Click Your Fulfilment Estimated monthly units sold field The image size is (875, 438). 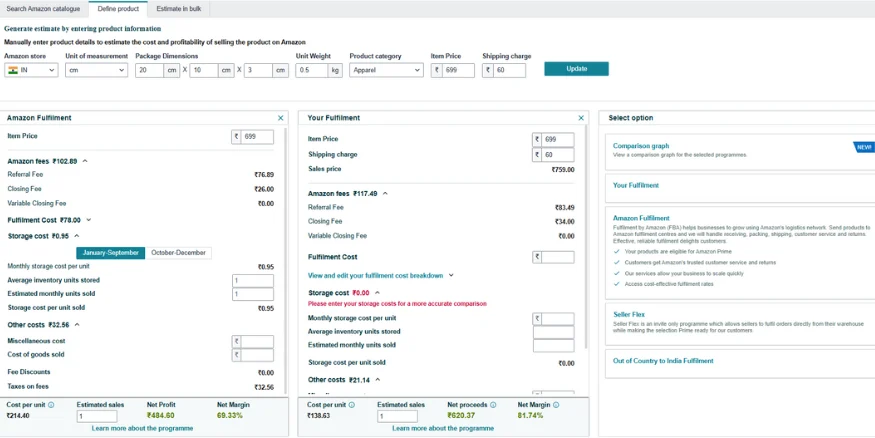click(x=554, y=345)
